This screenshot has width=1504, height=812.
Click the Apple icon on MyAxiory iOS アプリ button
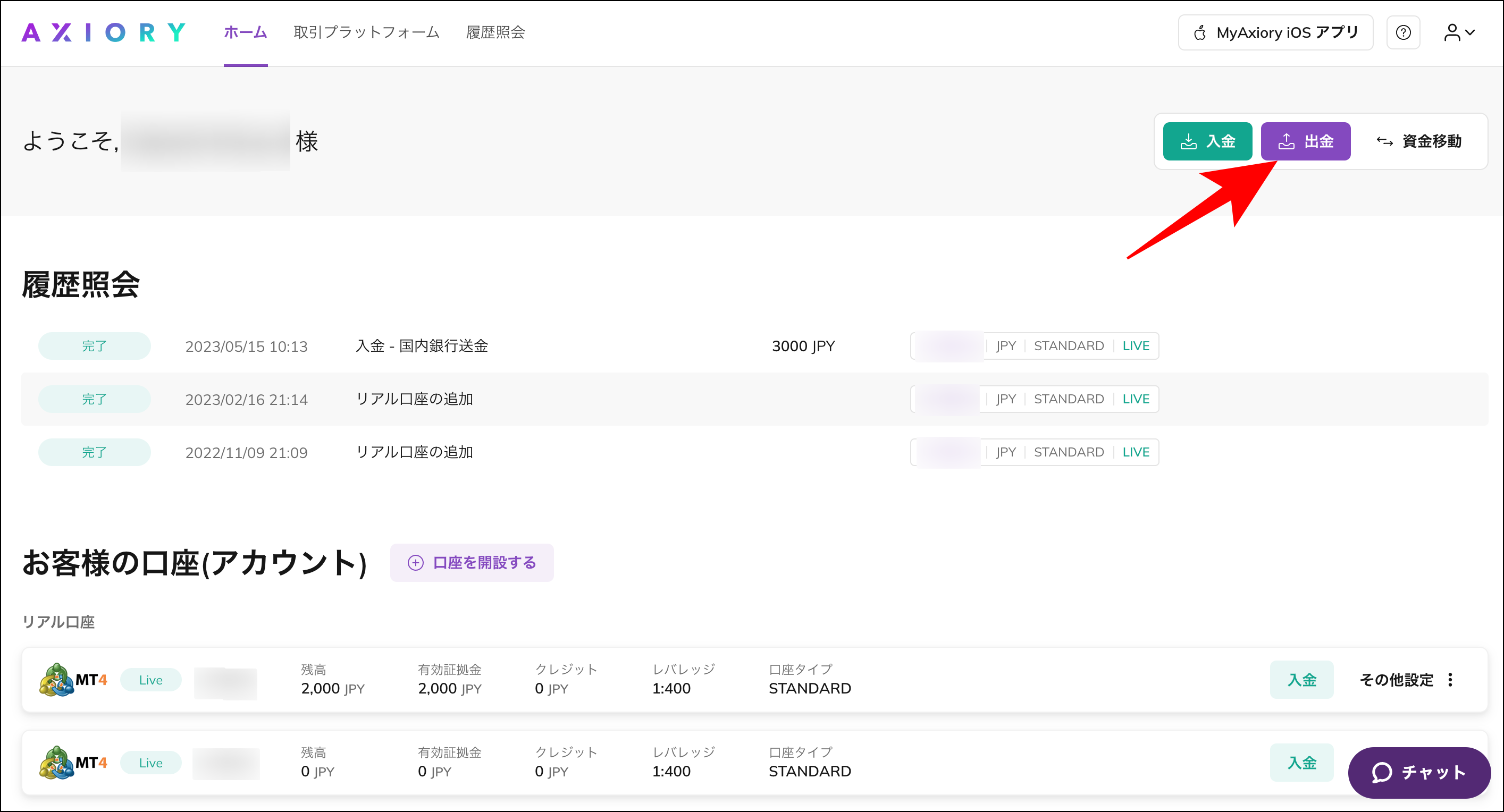[x=1200, y=33]
